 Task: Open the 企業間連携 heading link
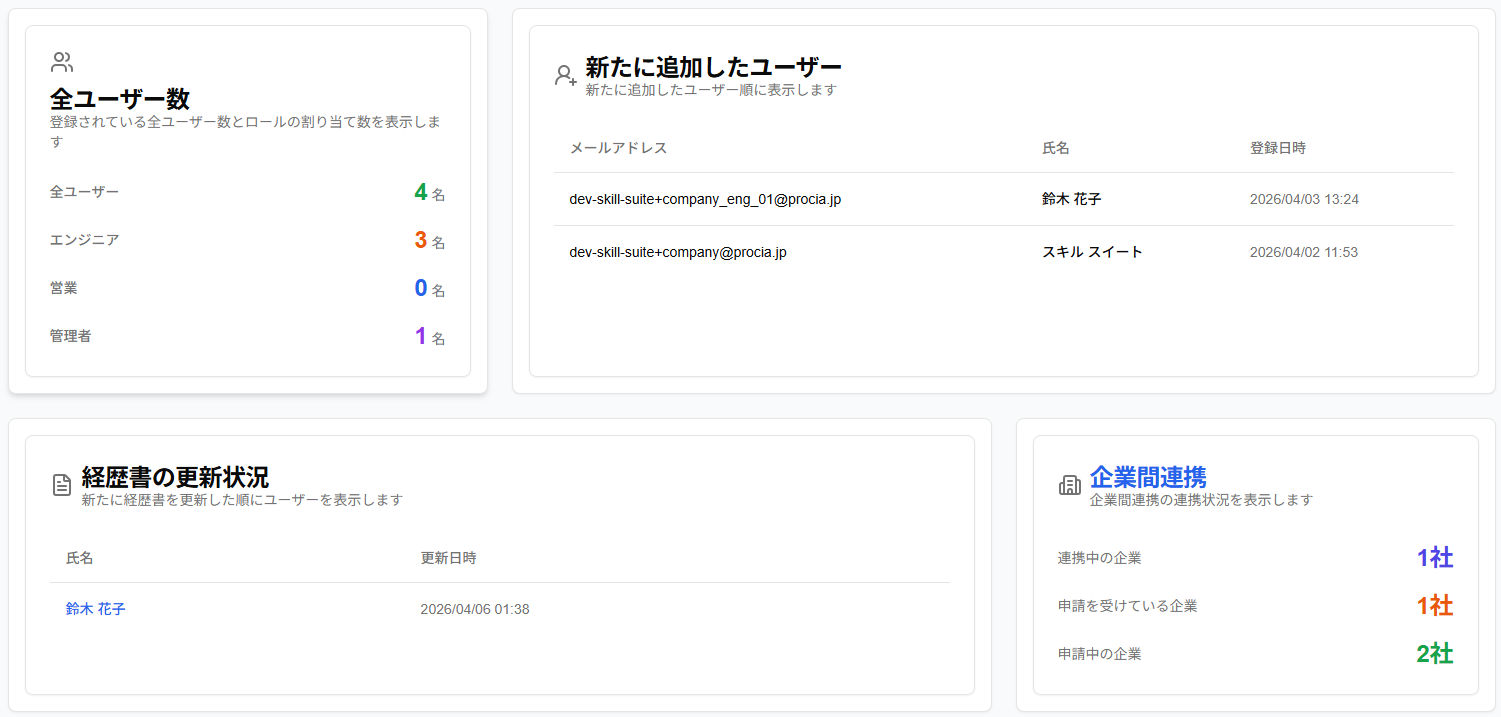pyautogui.click(x=1148, y=477)
